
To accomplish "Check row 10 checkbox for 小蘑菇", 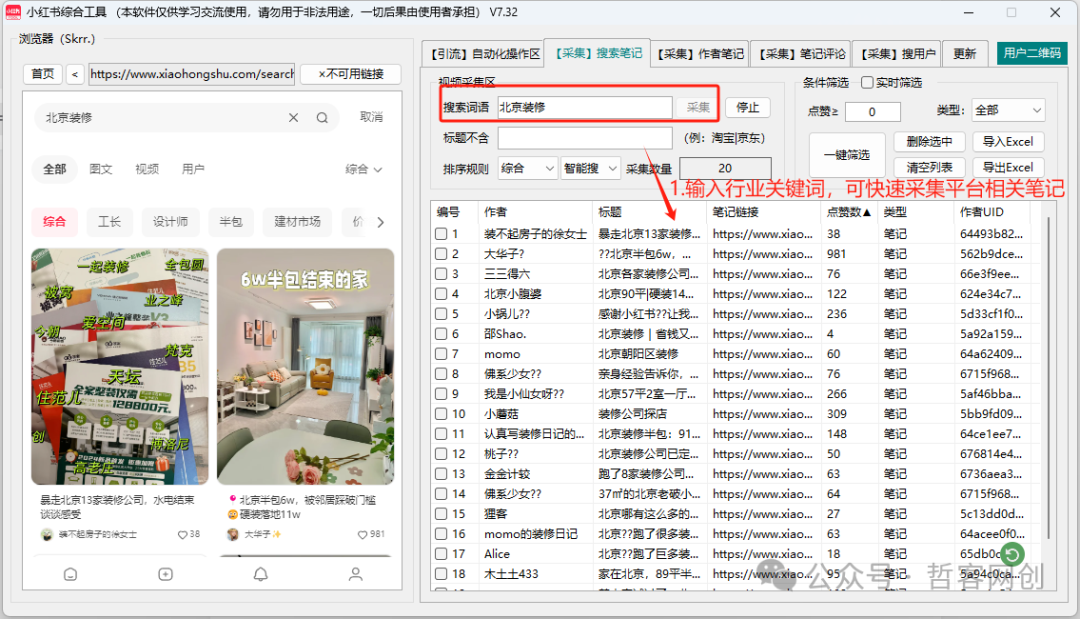I will (442, 414).
